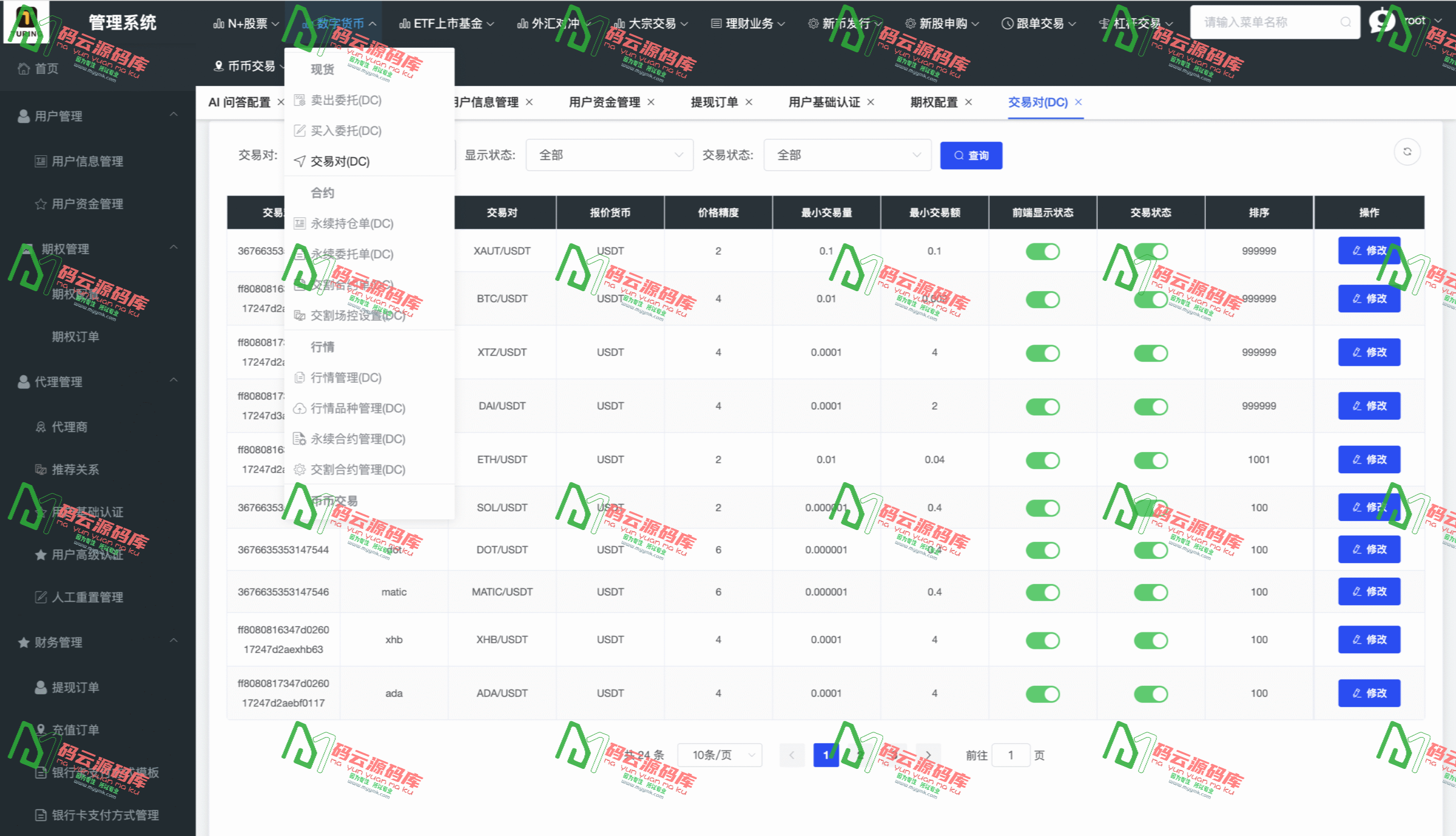Viewport: 1456px width, 836px height.
Task: Toggle trading status for DAI/USDT
Action: 1151,407
